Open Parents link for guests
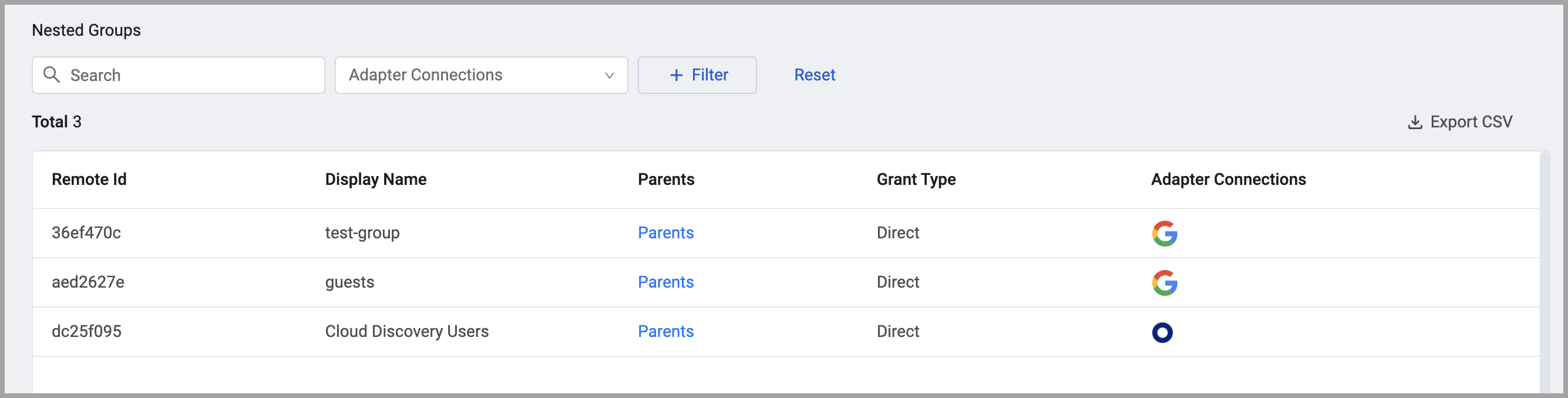Screen dimensions: 1568x398 pyautogui.click(x=665, y=282)
